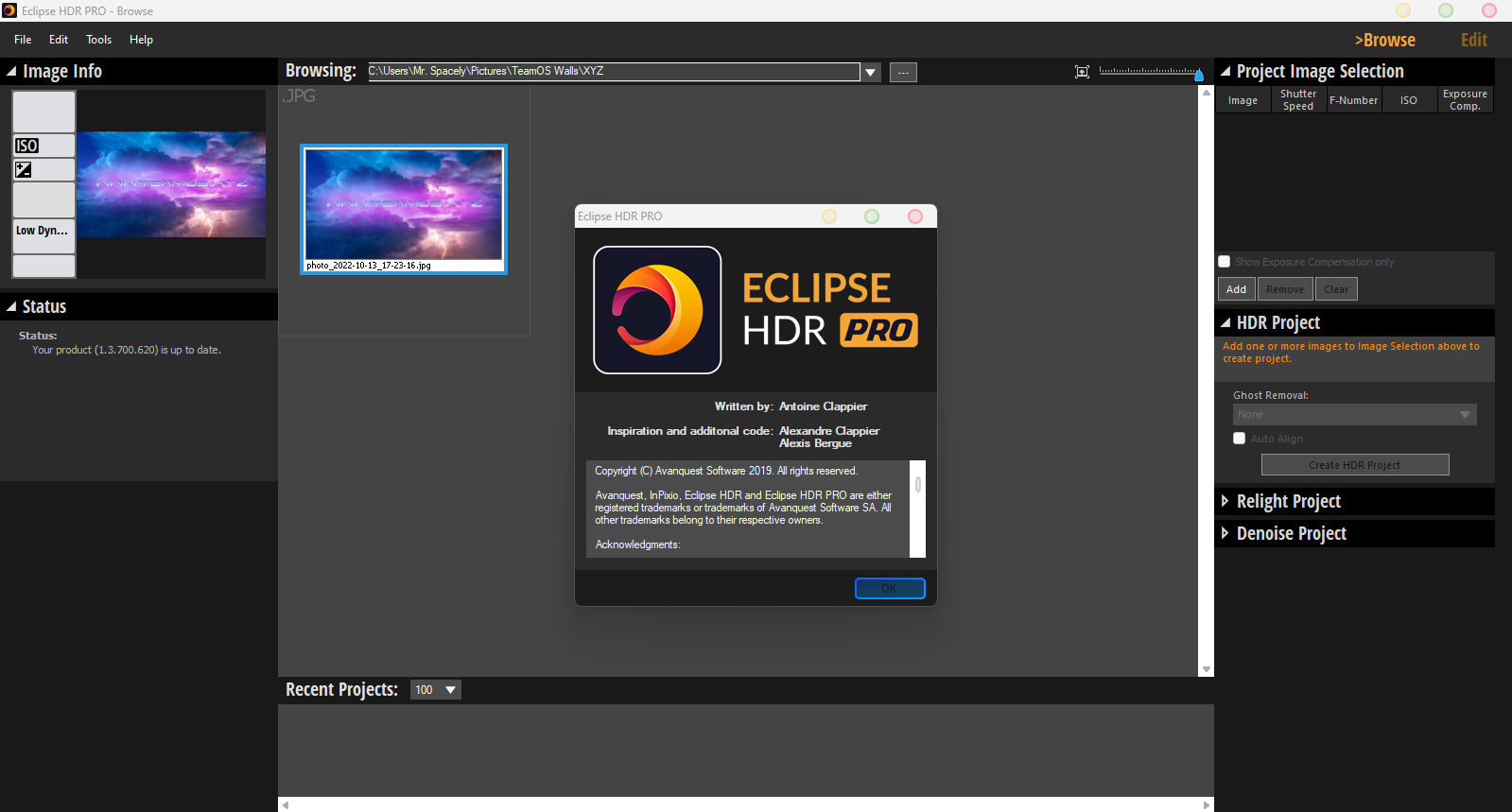1512x812 pixels.
Task: Collapse the Project Image Selection panel
Action: (1225, 72)
